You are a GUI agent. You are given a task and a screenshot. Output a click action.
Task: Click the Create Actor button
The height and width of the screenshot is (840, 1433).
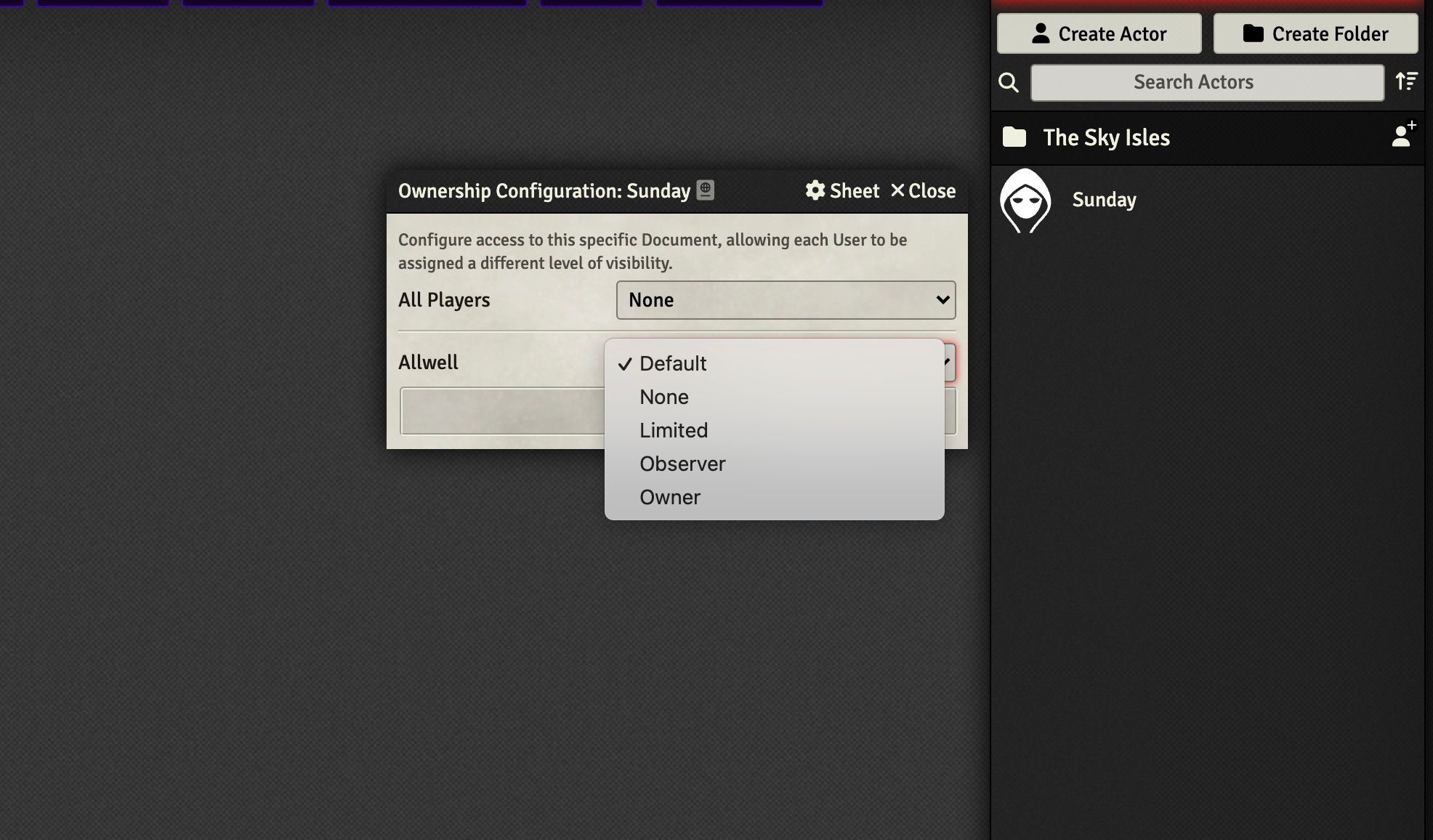click(1099, 33)
